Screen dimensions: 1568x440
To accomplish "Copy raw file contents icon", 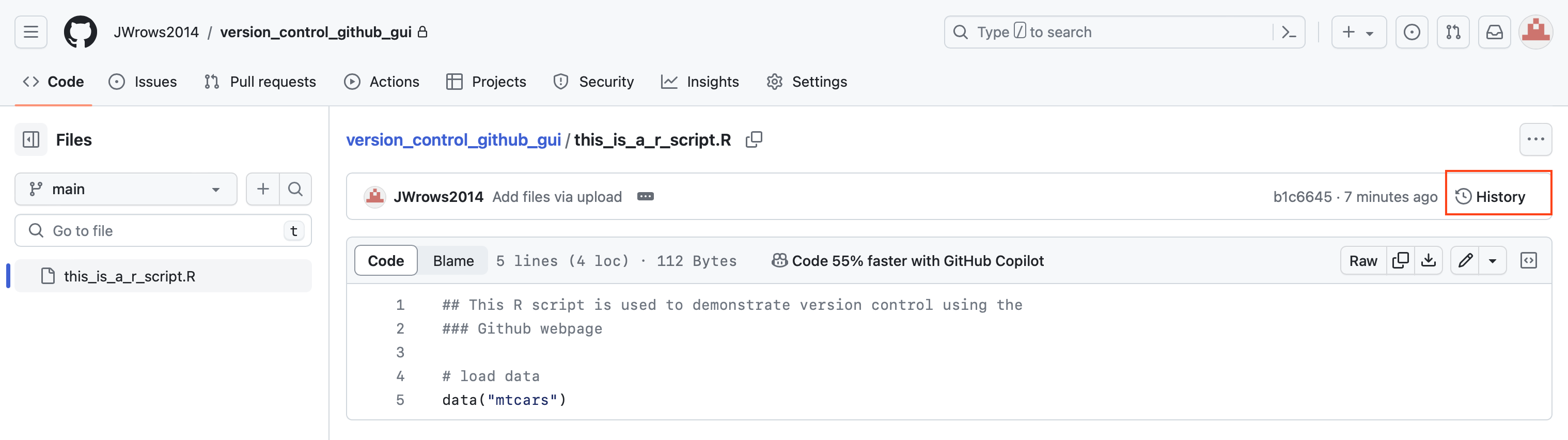I will pos(1400,260).
